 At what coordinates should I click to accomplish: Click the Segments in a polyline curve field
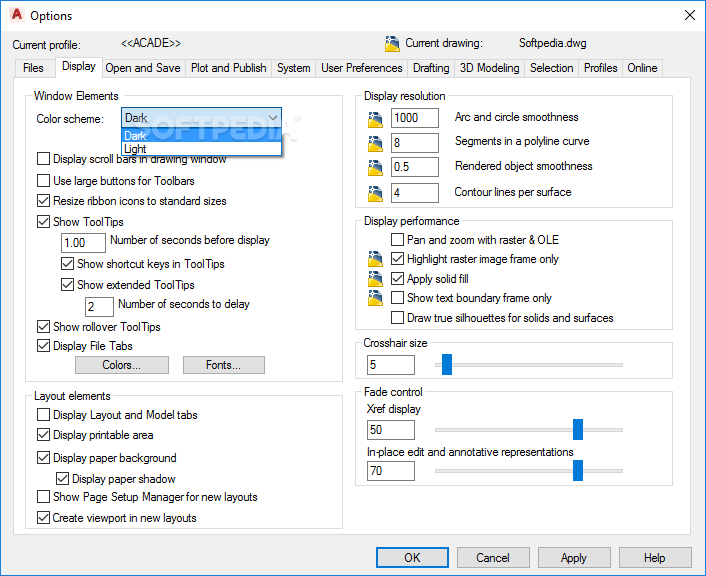[415, 143]
